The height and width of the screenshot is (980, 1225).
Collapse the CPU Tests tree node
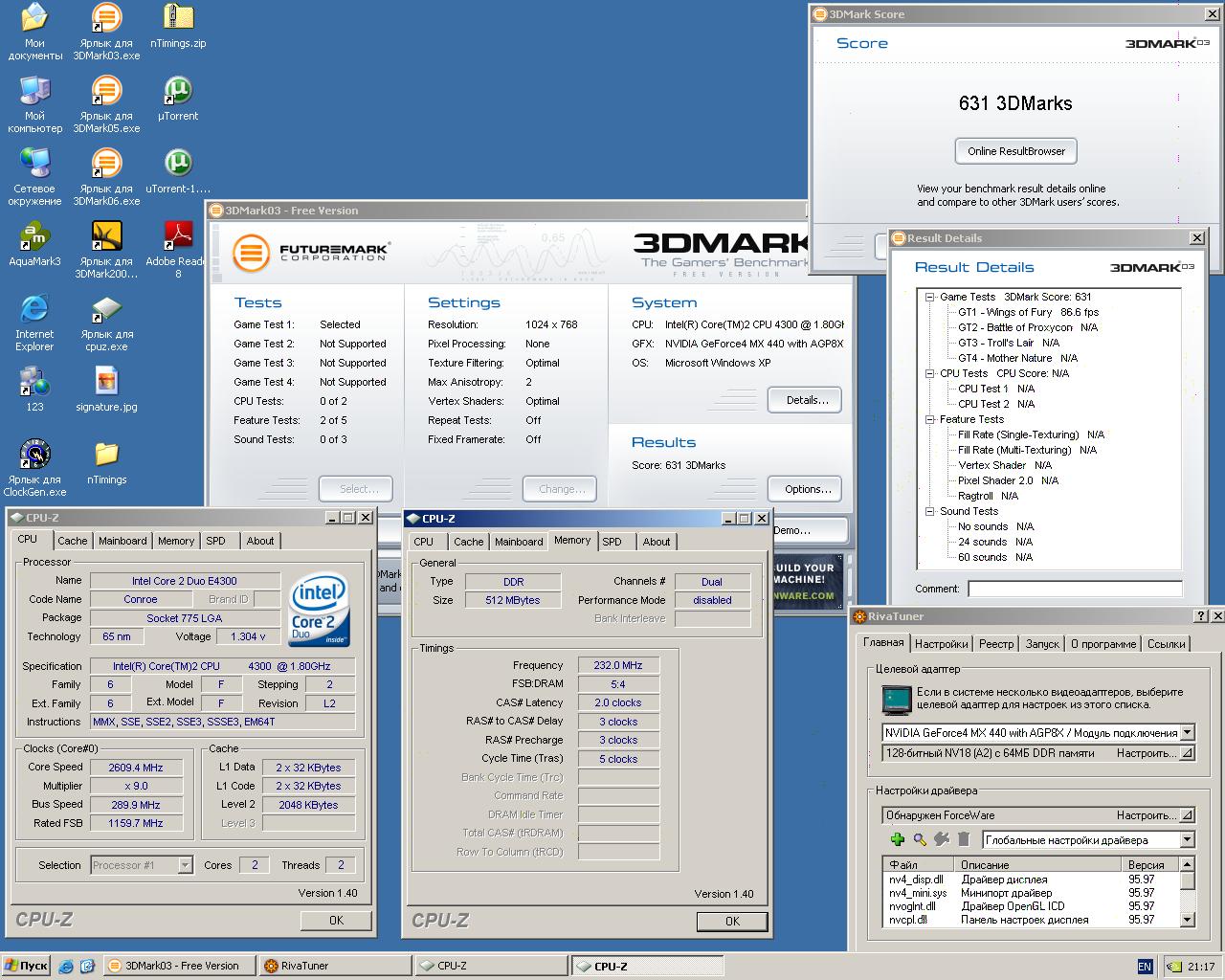pyautogui.click(x=929, y=373)
